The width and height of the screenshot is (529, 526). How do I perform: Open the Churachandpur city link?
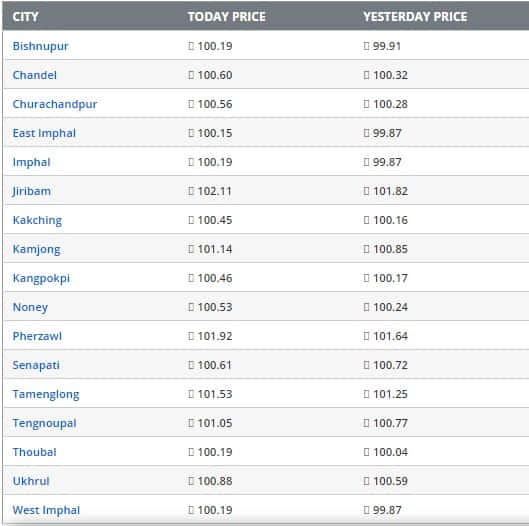55,104
